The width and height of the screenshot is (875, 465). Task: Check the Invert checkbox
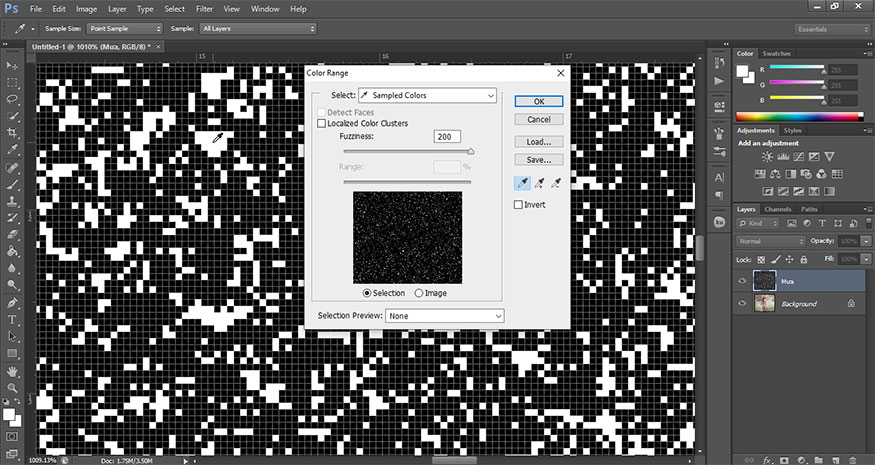click(x=518, y=205)
